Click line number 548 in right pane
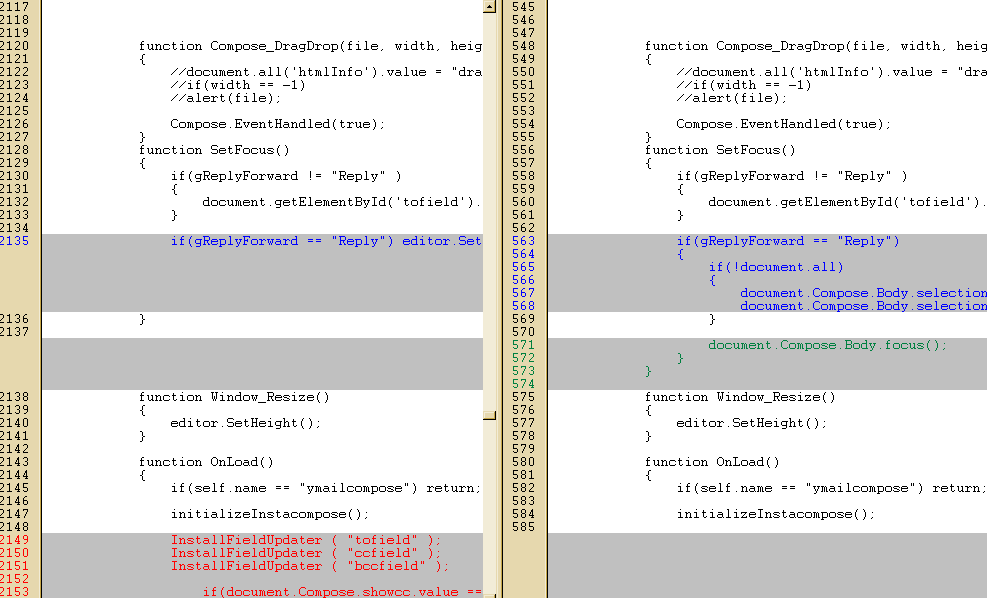987x598 pixels. [523, 46]
